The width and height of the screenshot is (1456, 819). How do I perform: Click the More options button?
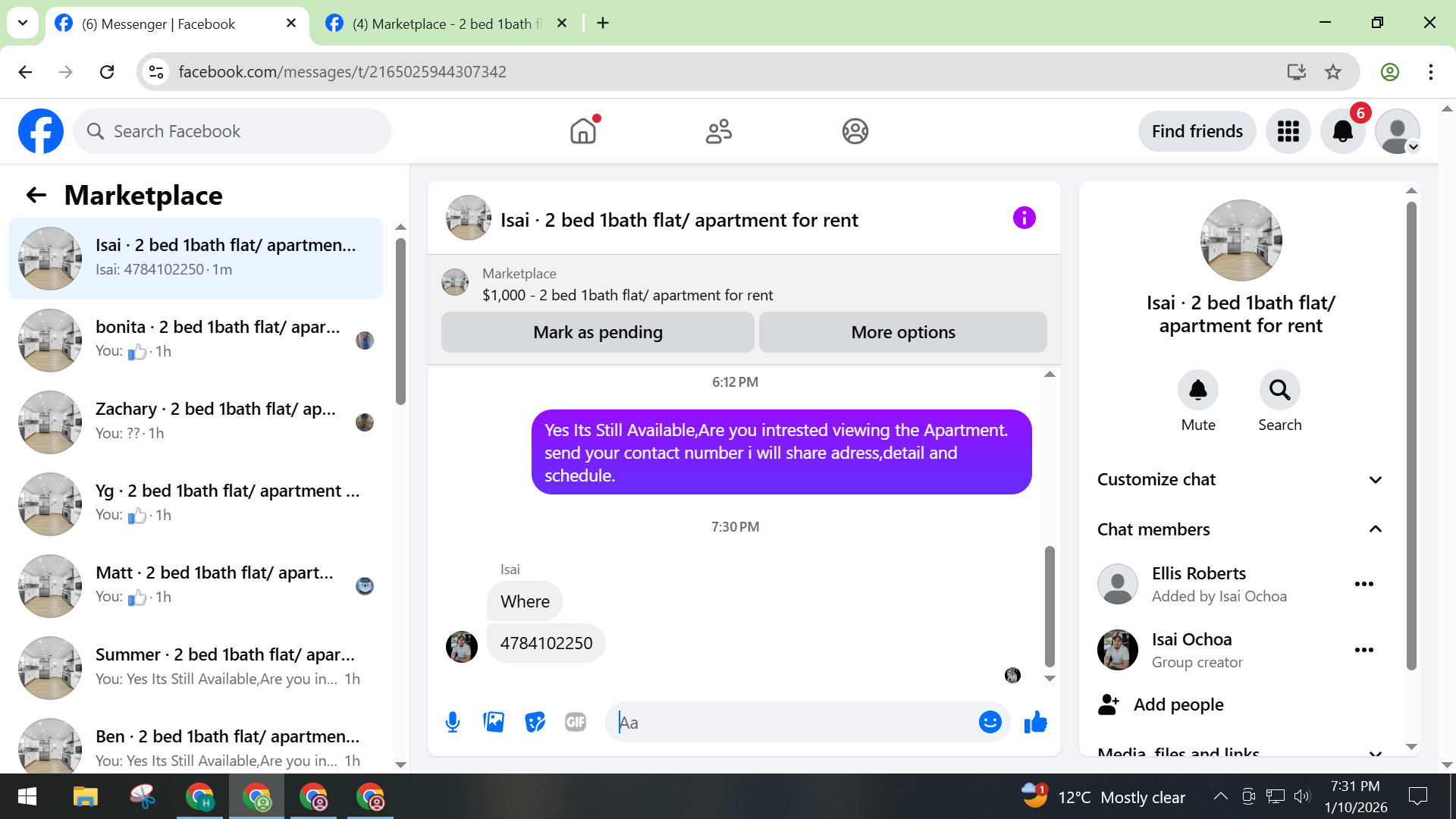tap(902, 332)
